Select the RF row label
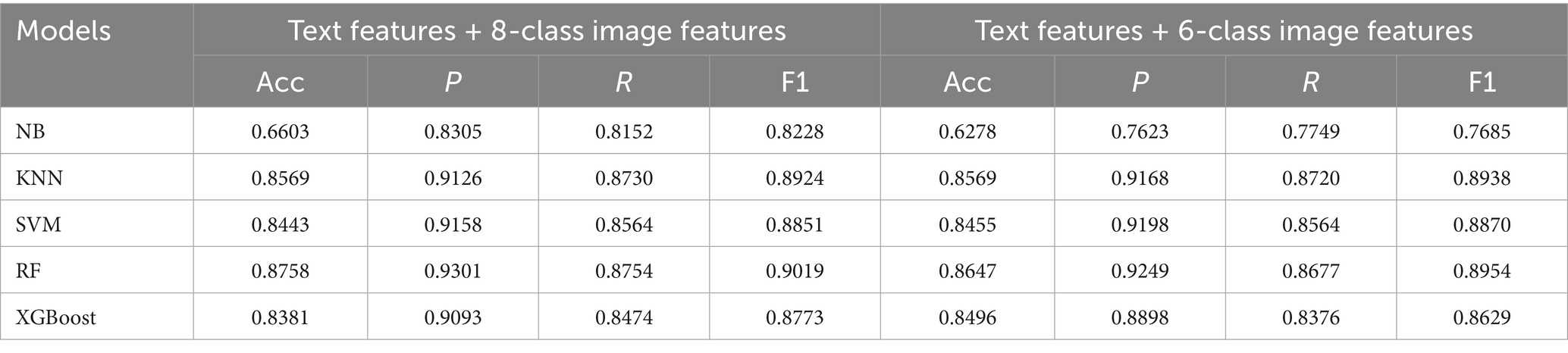Viewport: 1568px width, 353px height. click(x=29, y=270)
